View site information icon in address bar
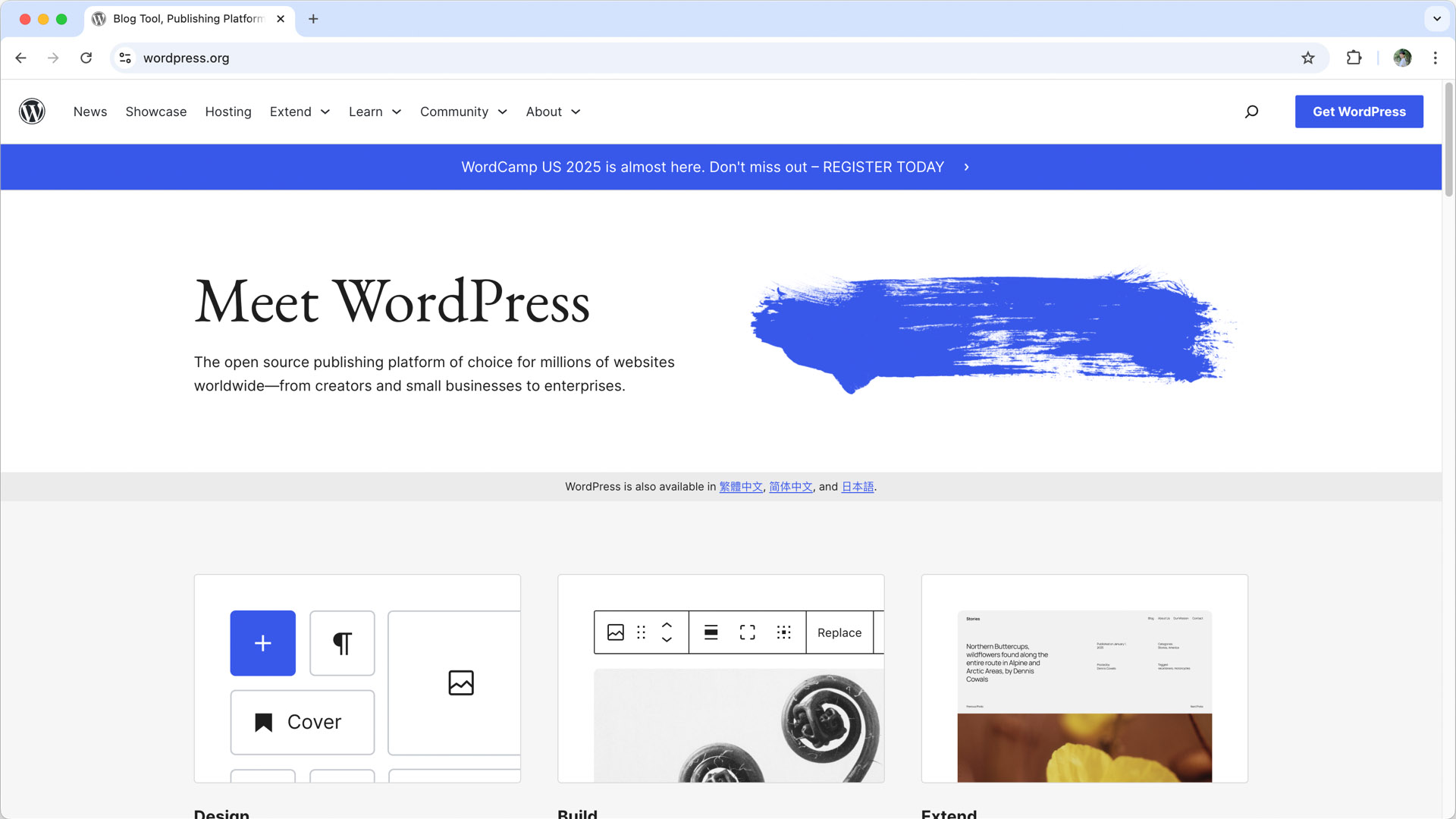Image resolution: width=1456 pixels, height=819 pixels. pyautogui.click(x=125, y=58)
